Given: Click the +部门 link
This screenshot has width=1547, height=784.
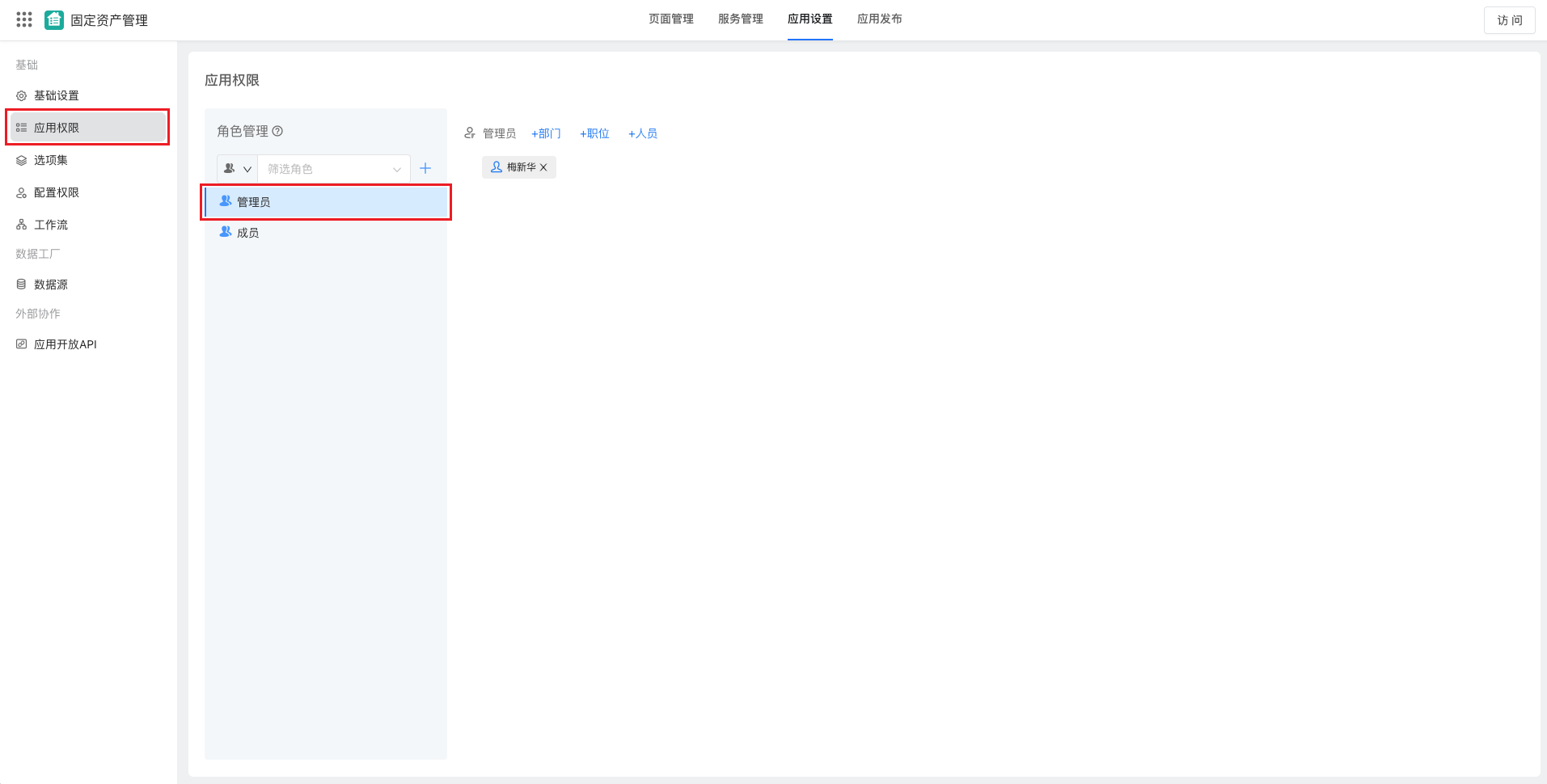Looking at the screenshot, I should [546, 133].
